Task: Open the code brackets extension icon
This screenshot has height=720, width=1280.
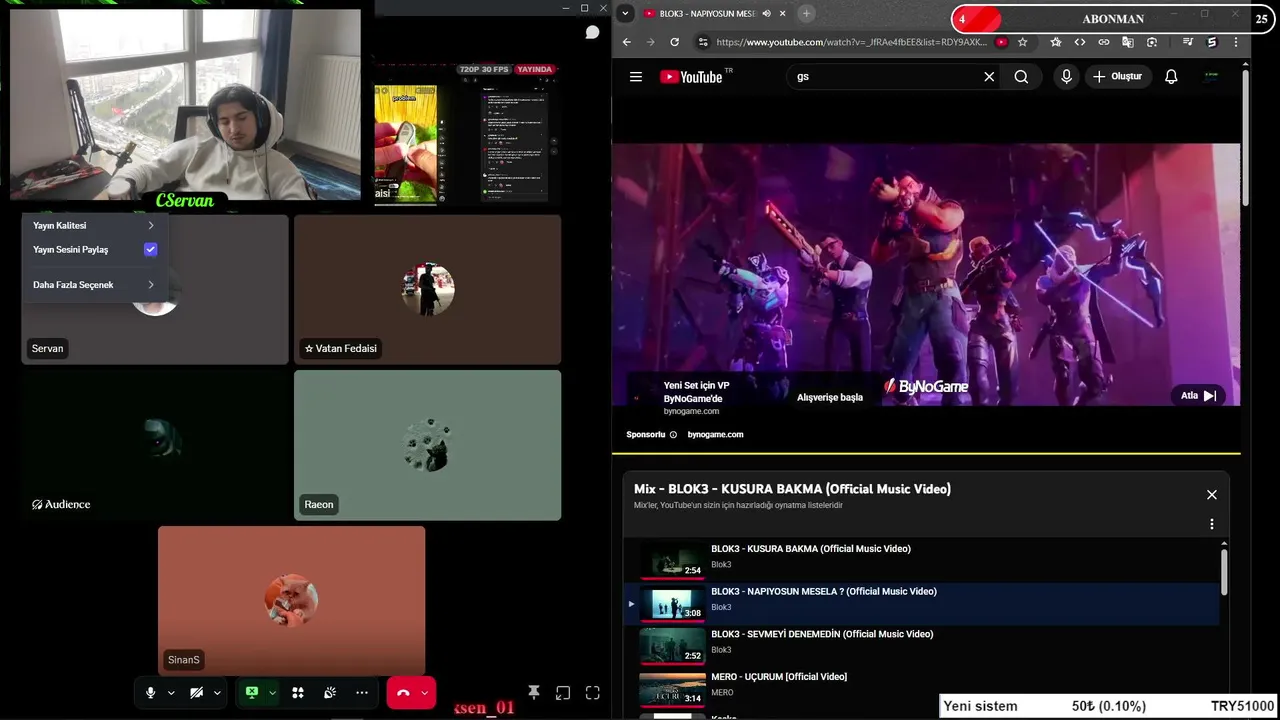Action: [x=1080, y=42]
